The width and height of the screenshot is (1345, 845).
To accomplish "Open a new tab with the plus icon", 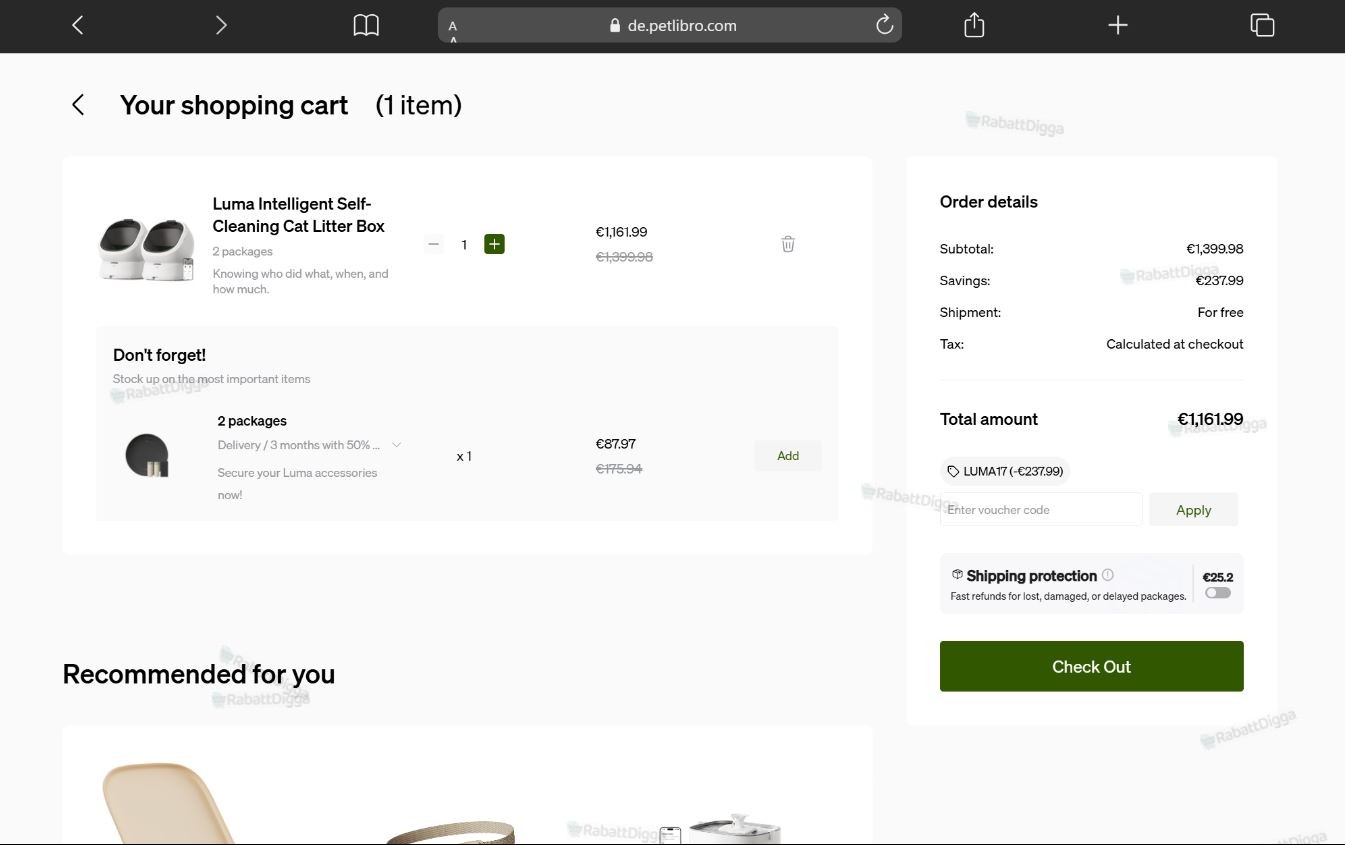I will [1118, 25].
